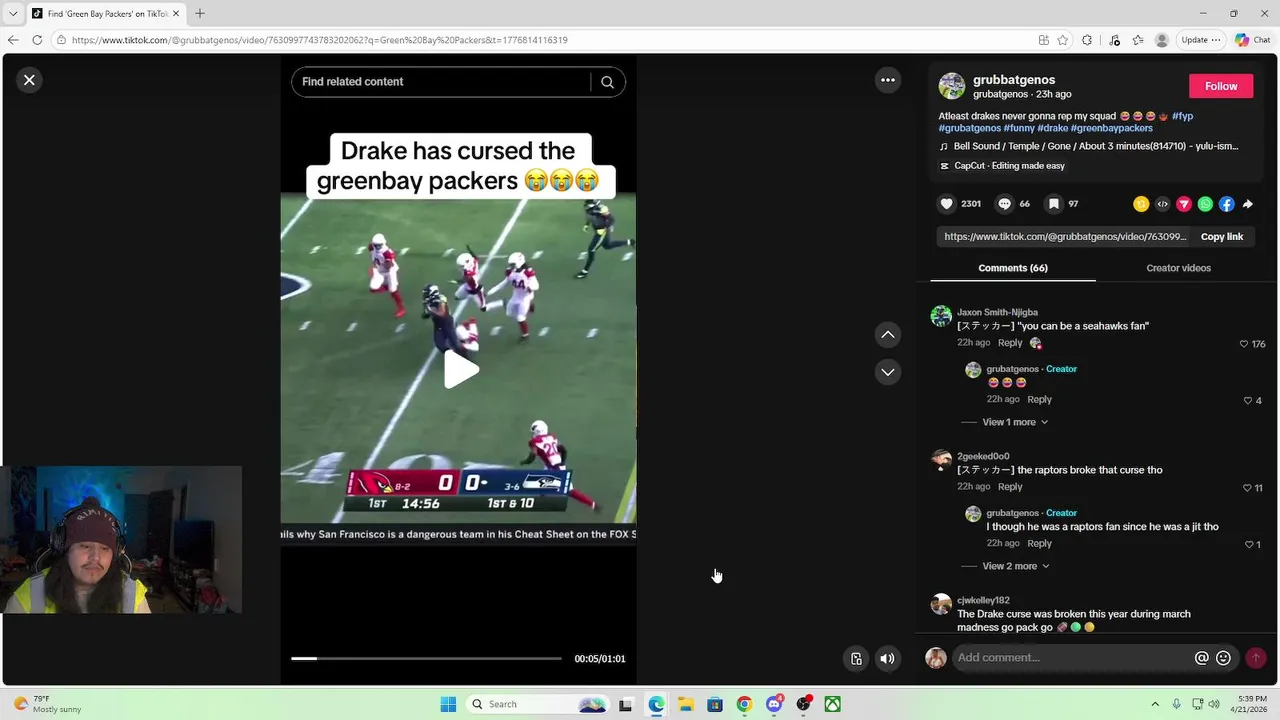Reply to Jaxon Smith-Njigba's comment
Screen dimensions: 1280x720
click(1010, 343)
